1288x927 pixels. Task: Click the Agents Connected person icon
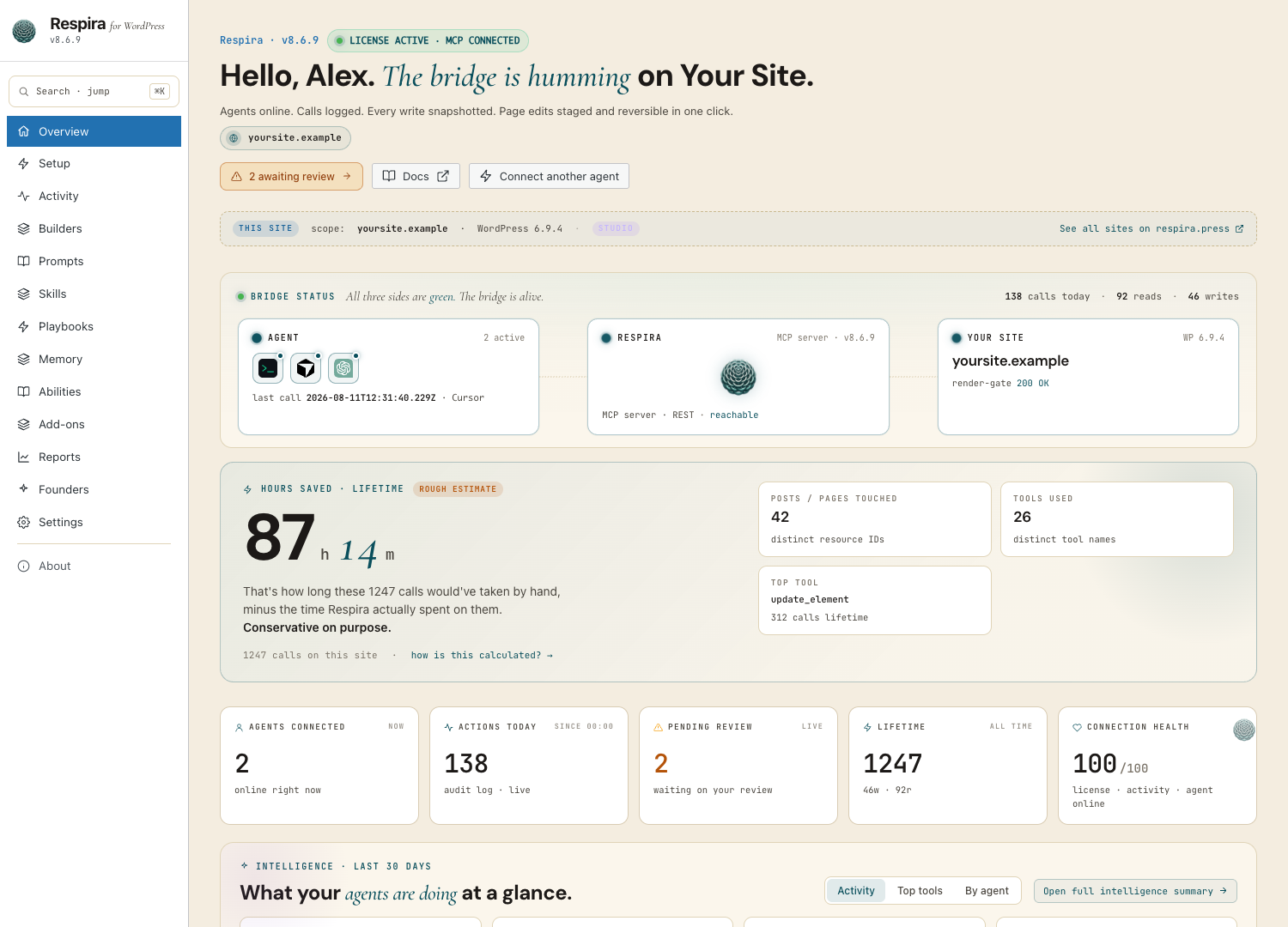pos(239,728)
